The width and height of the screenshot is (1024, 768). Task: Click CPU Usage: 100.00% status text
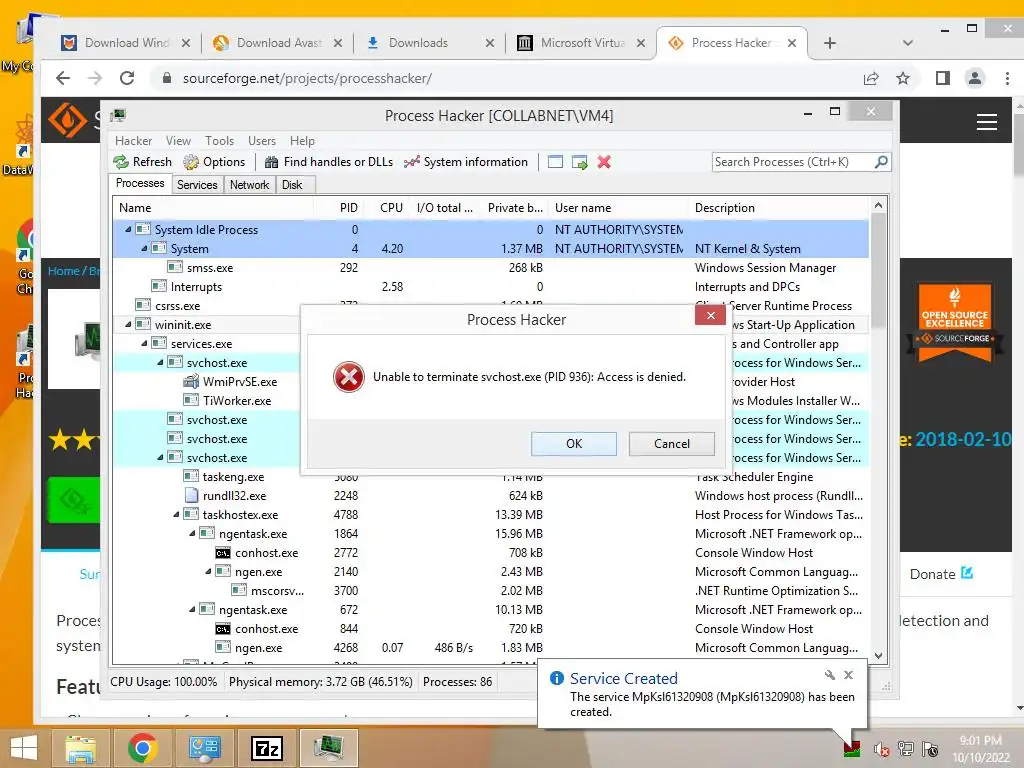tap(163, 682)
